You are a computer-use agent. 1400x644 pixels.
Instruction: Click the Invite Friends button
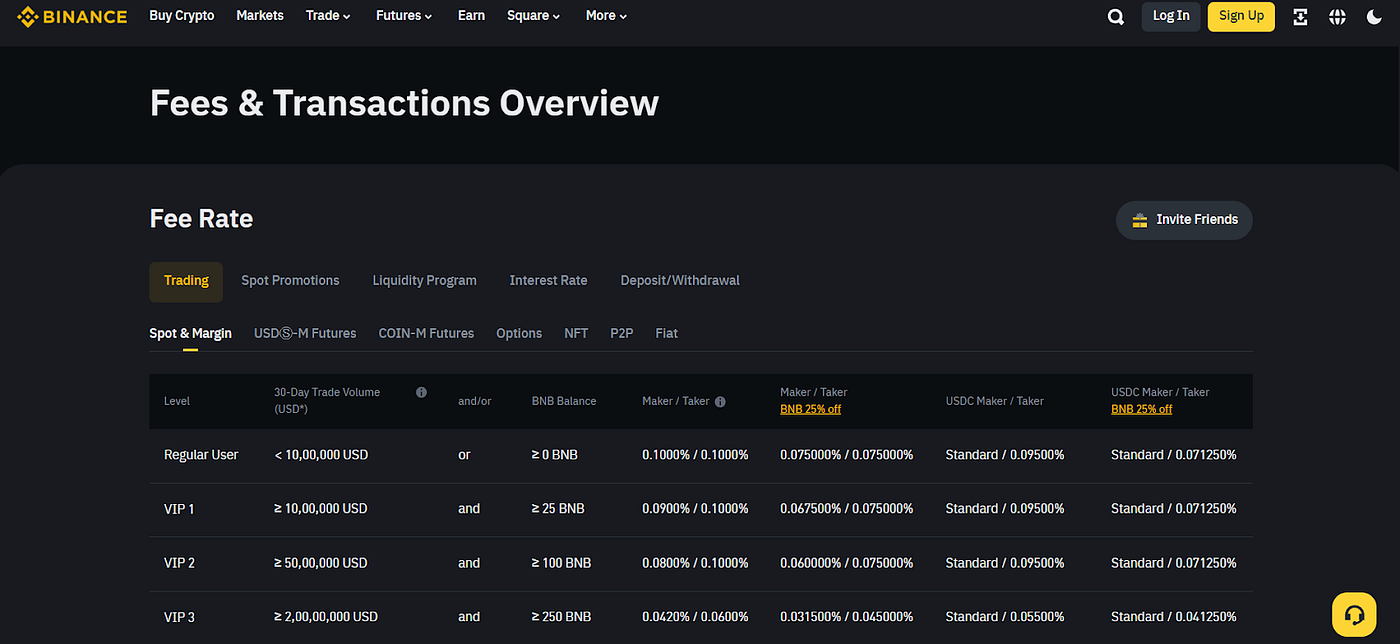1184,219
